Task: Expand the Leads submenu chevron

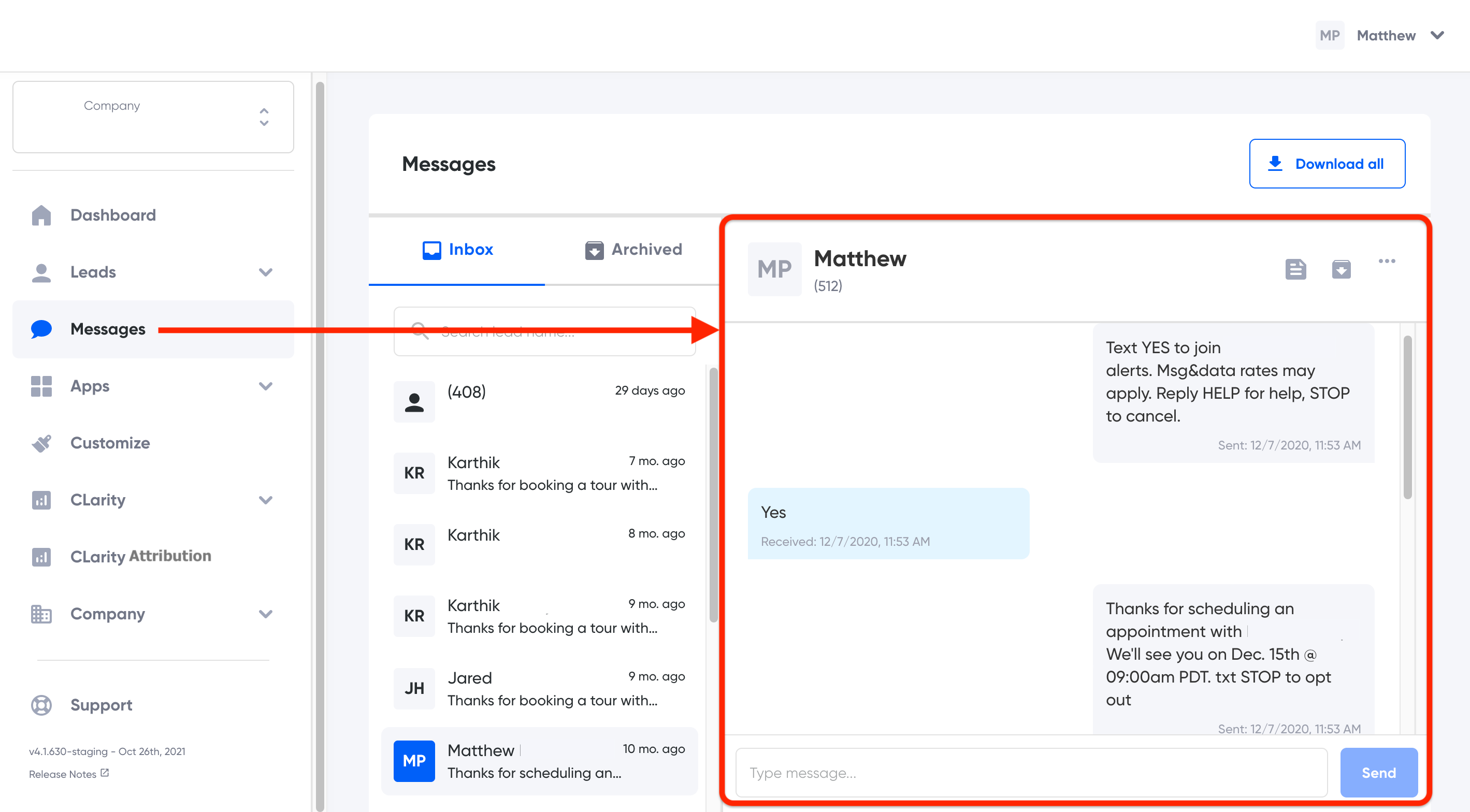Action: pyautogui.click(x=265, y=272)
